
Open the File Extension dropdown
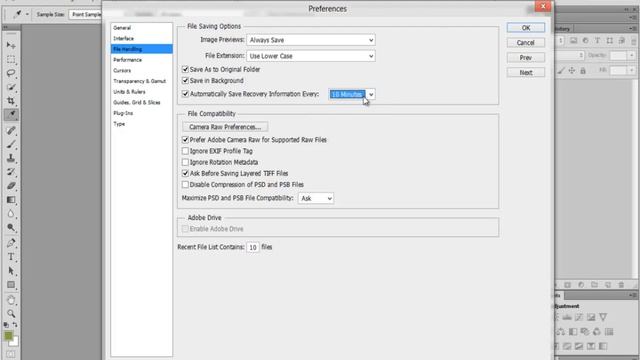(x=311, y=56)
